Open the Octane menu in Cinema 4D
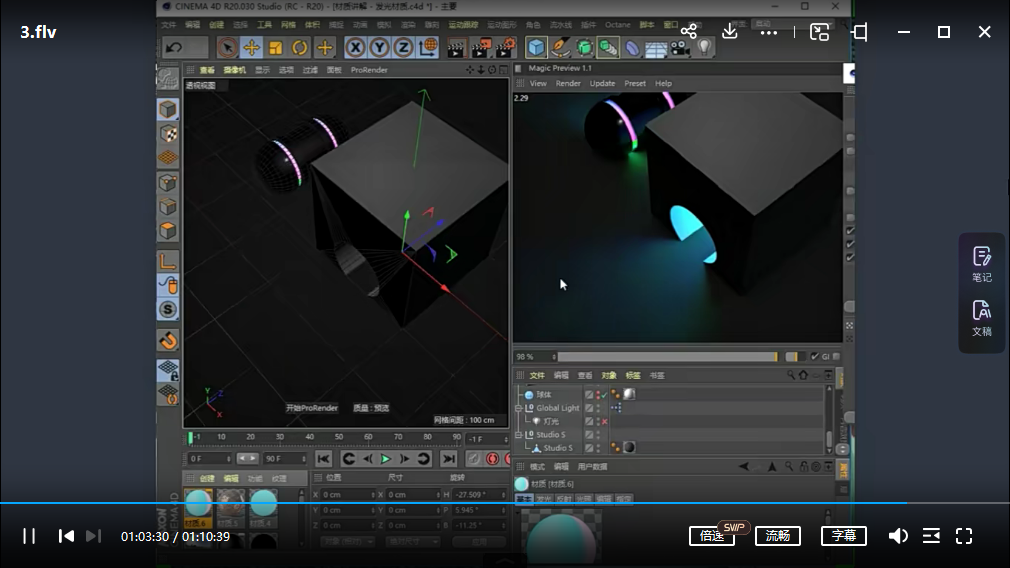This screenshot has height=568, width=1010. tap(618, 25)
